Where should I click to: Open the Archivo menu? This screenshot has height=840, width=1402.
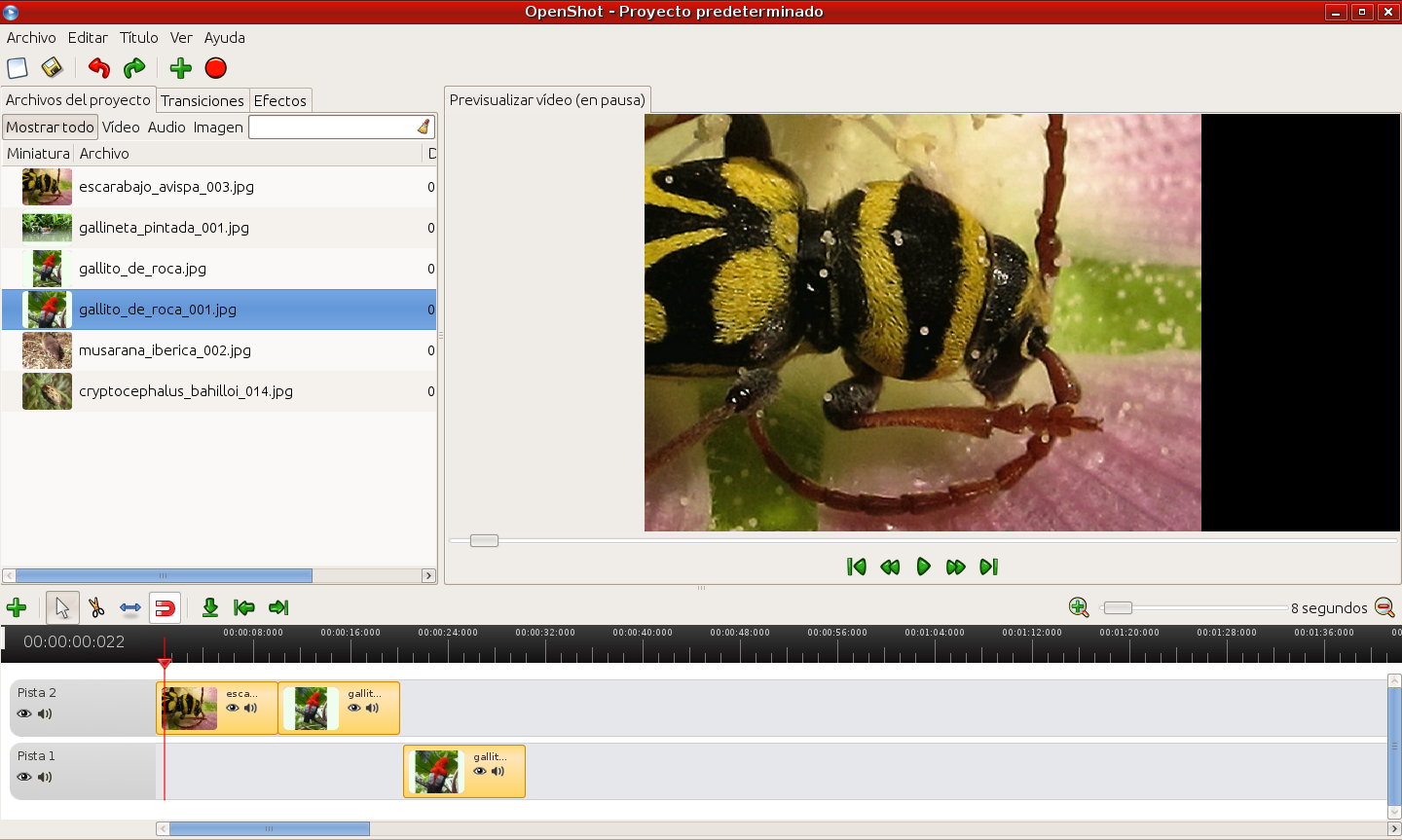(31, 38)
